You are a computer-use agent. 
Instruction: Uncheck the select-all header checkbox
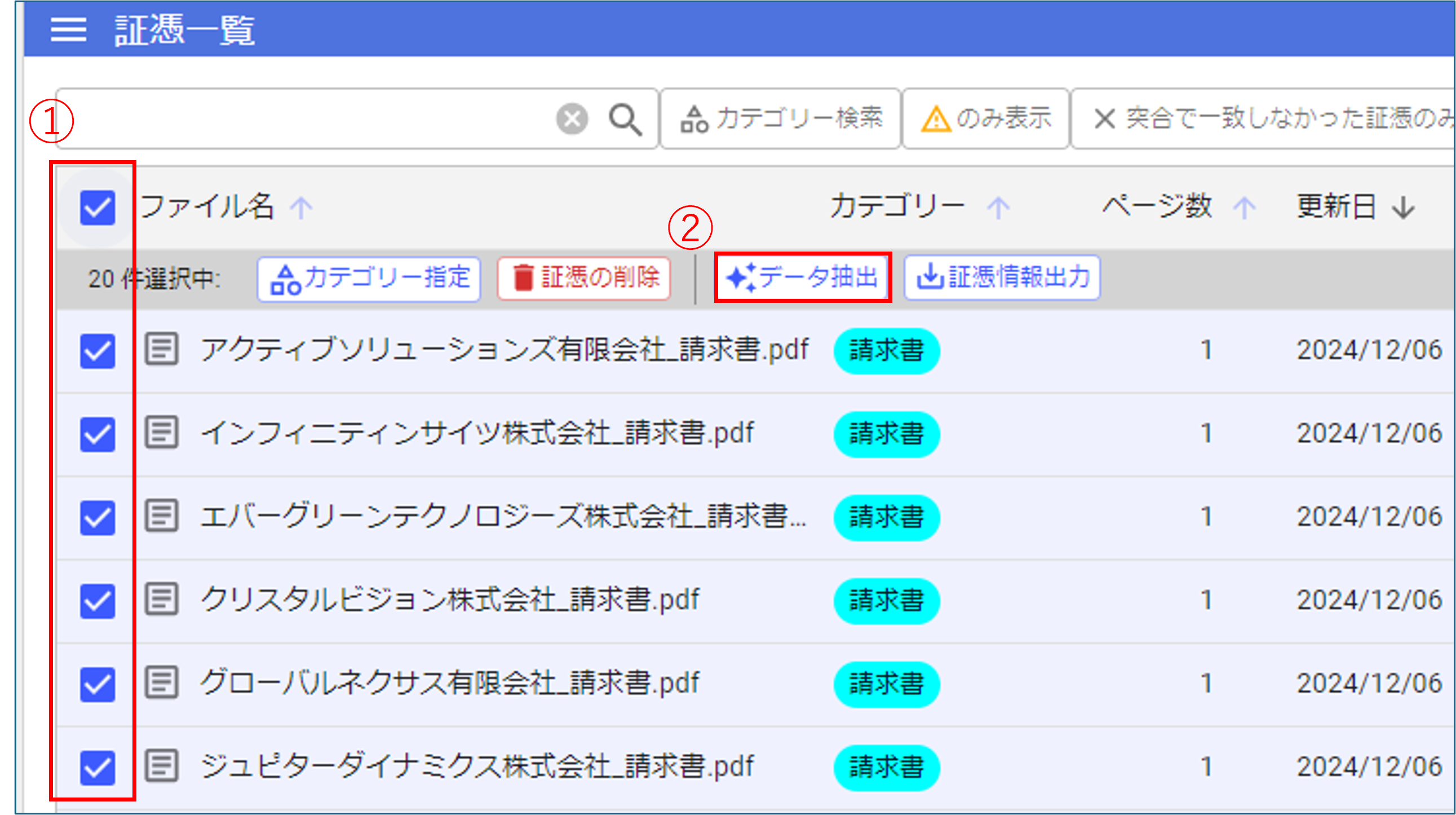(97, 208)
